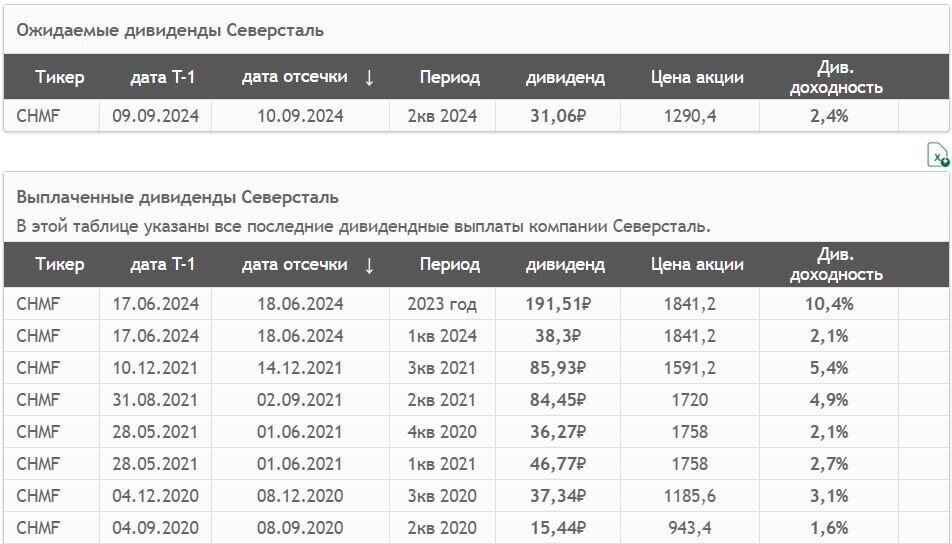
Task: Click 18.06.2024 in the 2023 год row
Action: [x=300, y=304]
